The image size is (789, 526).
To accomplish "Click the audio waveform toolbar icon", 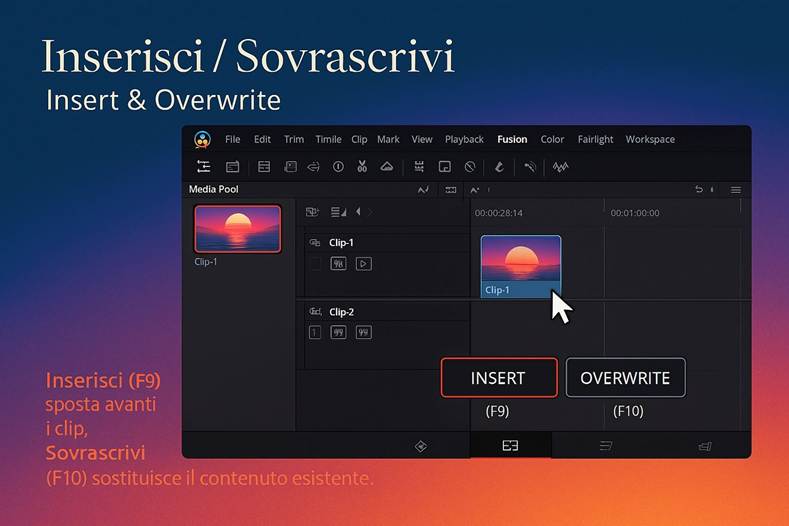I will 560,167.
